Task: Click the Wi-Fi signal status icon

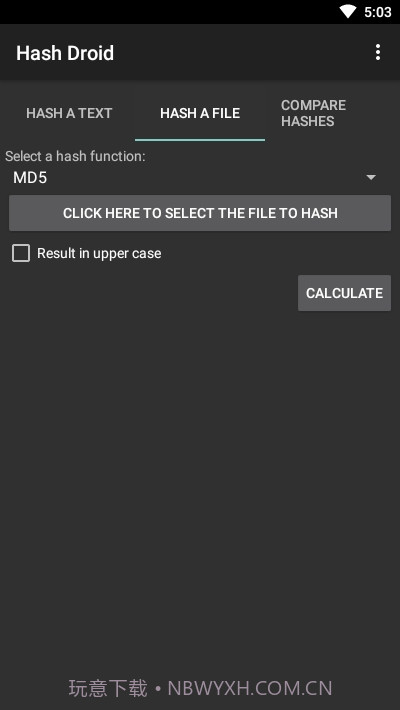Action: [x=348, y=11]
